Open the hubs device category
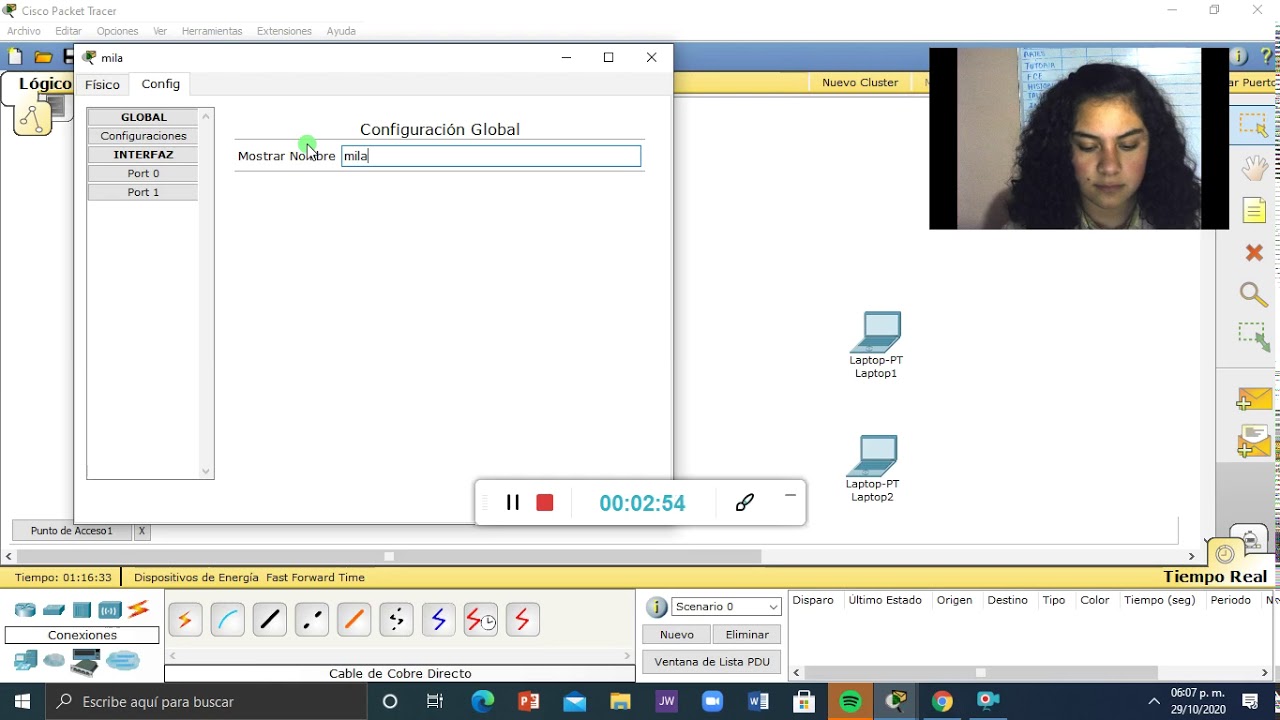 coord(82,610)
